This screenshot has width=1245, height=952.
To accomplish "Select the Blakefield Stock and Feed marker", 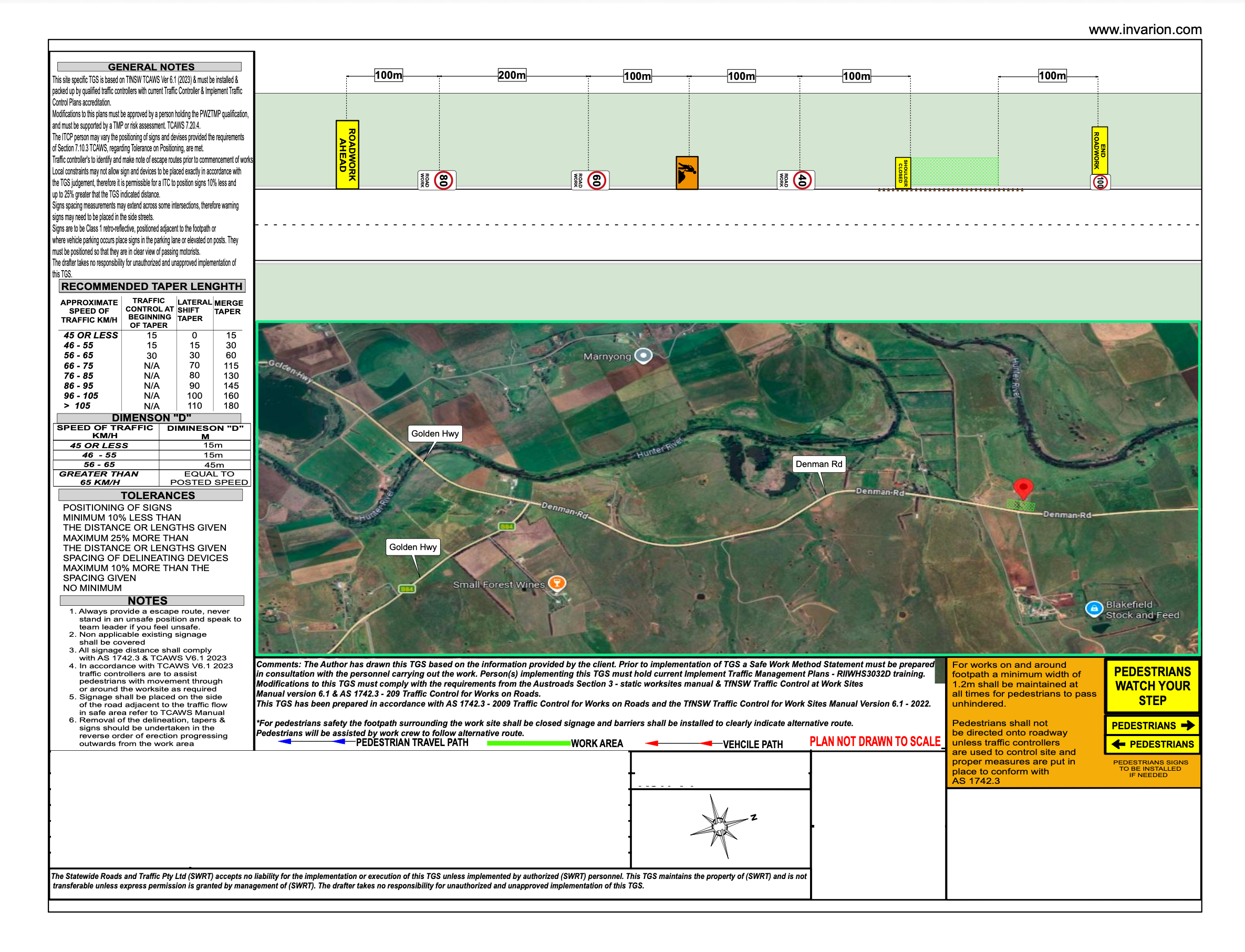I will [x=1094, y=608].
